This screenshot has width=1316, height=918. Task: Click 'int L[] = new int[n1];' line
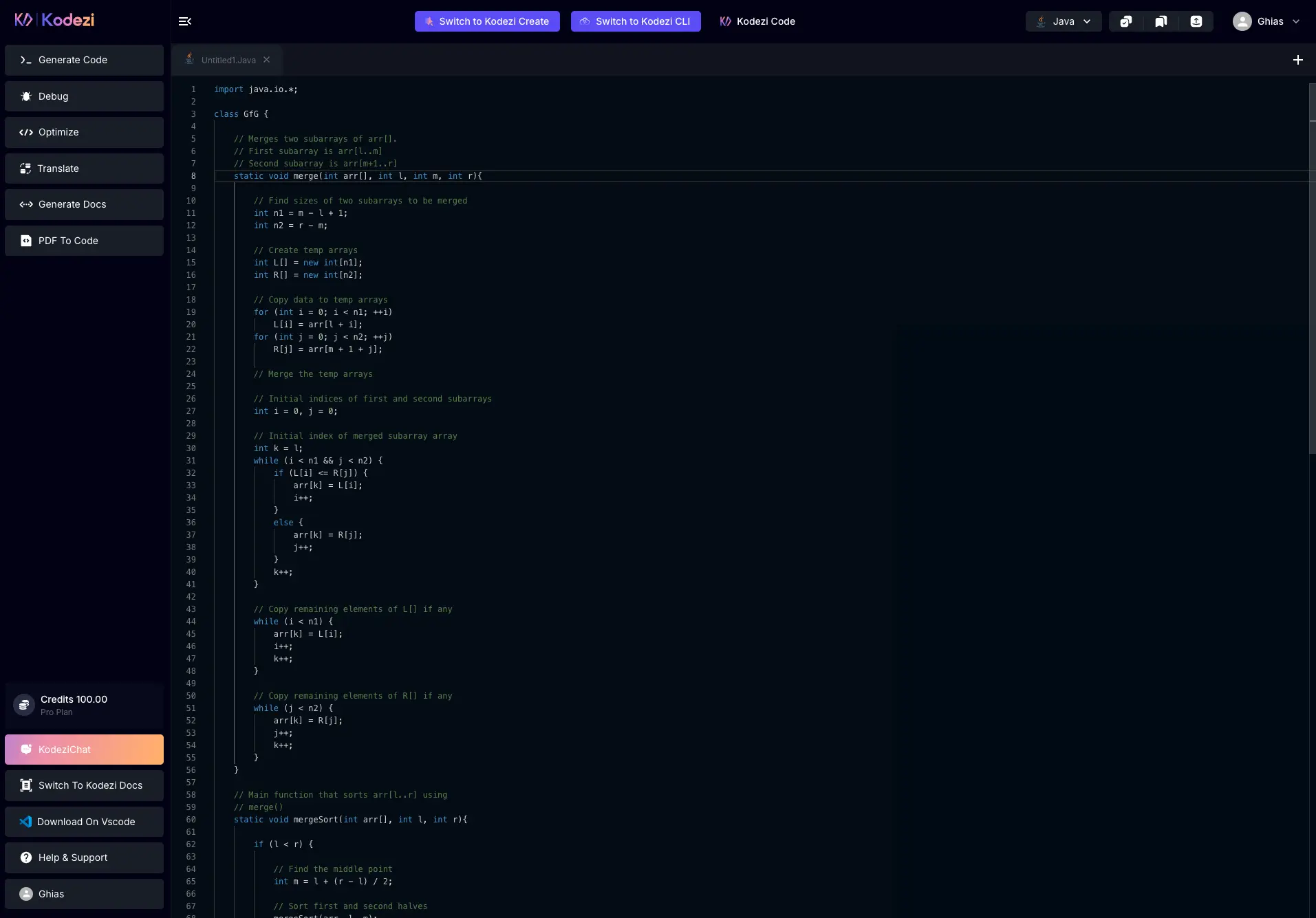(308, 263)
